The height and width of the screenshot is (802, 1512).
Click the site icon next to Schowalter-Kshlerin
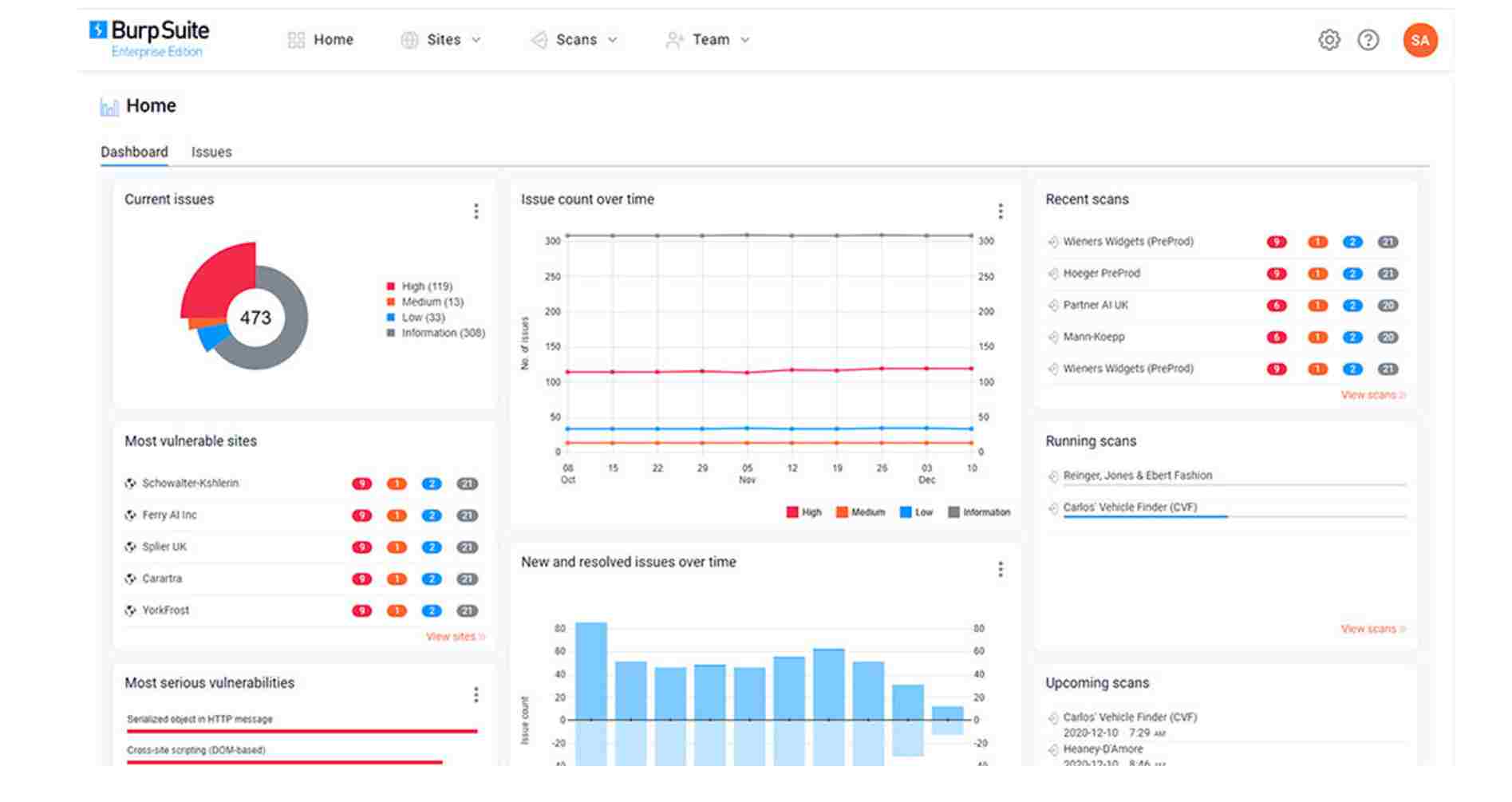[130, 484]
